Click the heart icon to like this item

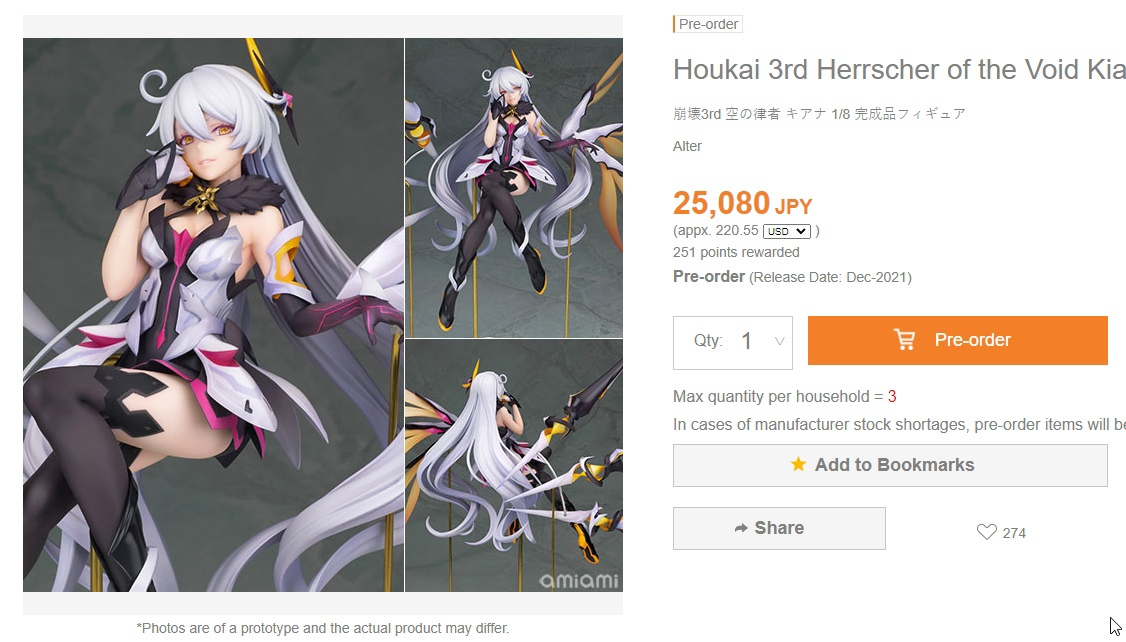[x=987, y=532]
